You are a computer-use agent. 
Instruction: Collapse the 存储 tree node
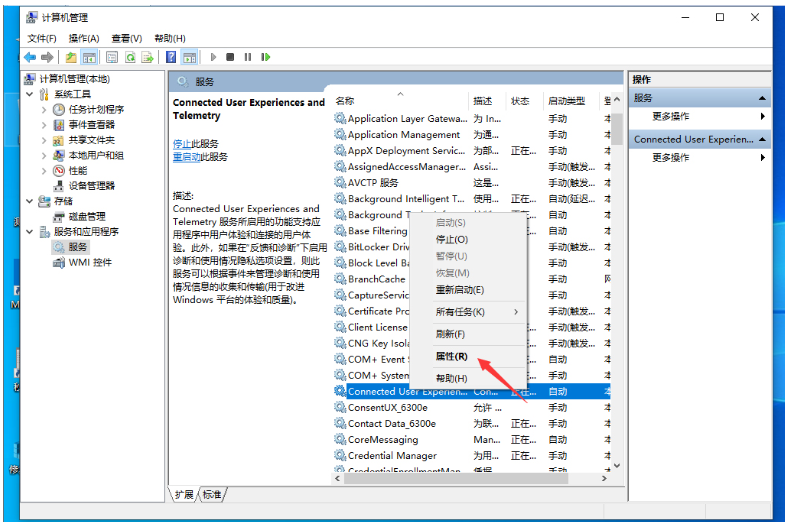click(30, 201)
